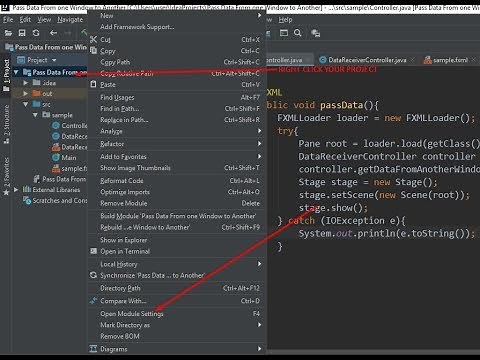This screenshot has width=480, height=360.
Task: Expand the External Libraries arrow
Action: 16,190
